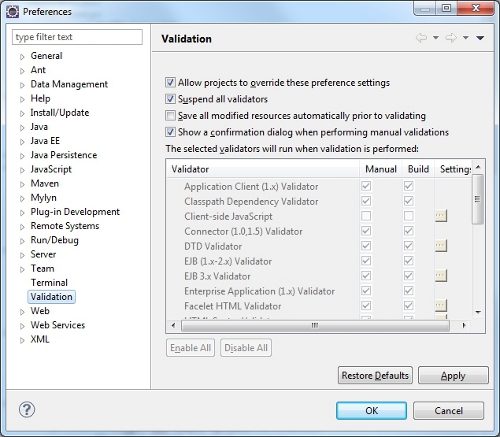500x437 pixels.
Task: Toggle Allow projects to override preference settings
Action: (x=170, y=82)
